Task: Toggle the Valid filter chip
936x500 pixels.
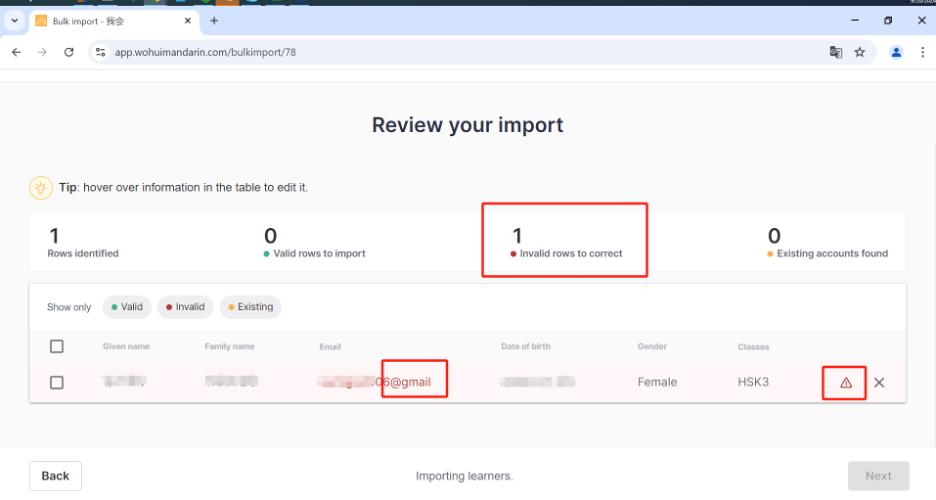Action: click(126, 307)
